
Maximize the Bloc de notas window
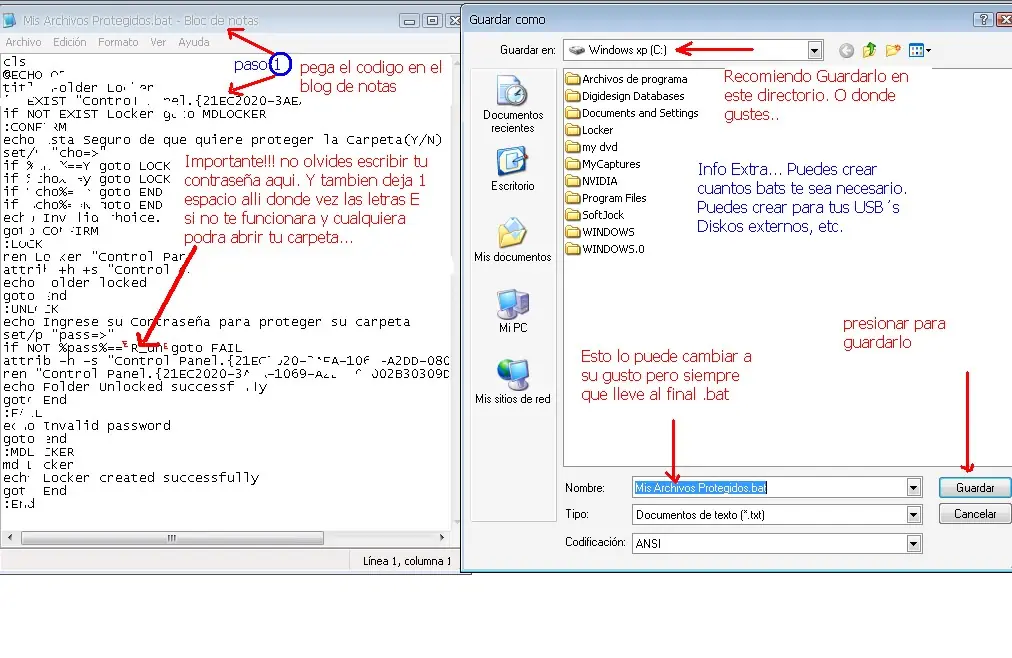click(432, 21)
